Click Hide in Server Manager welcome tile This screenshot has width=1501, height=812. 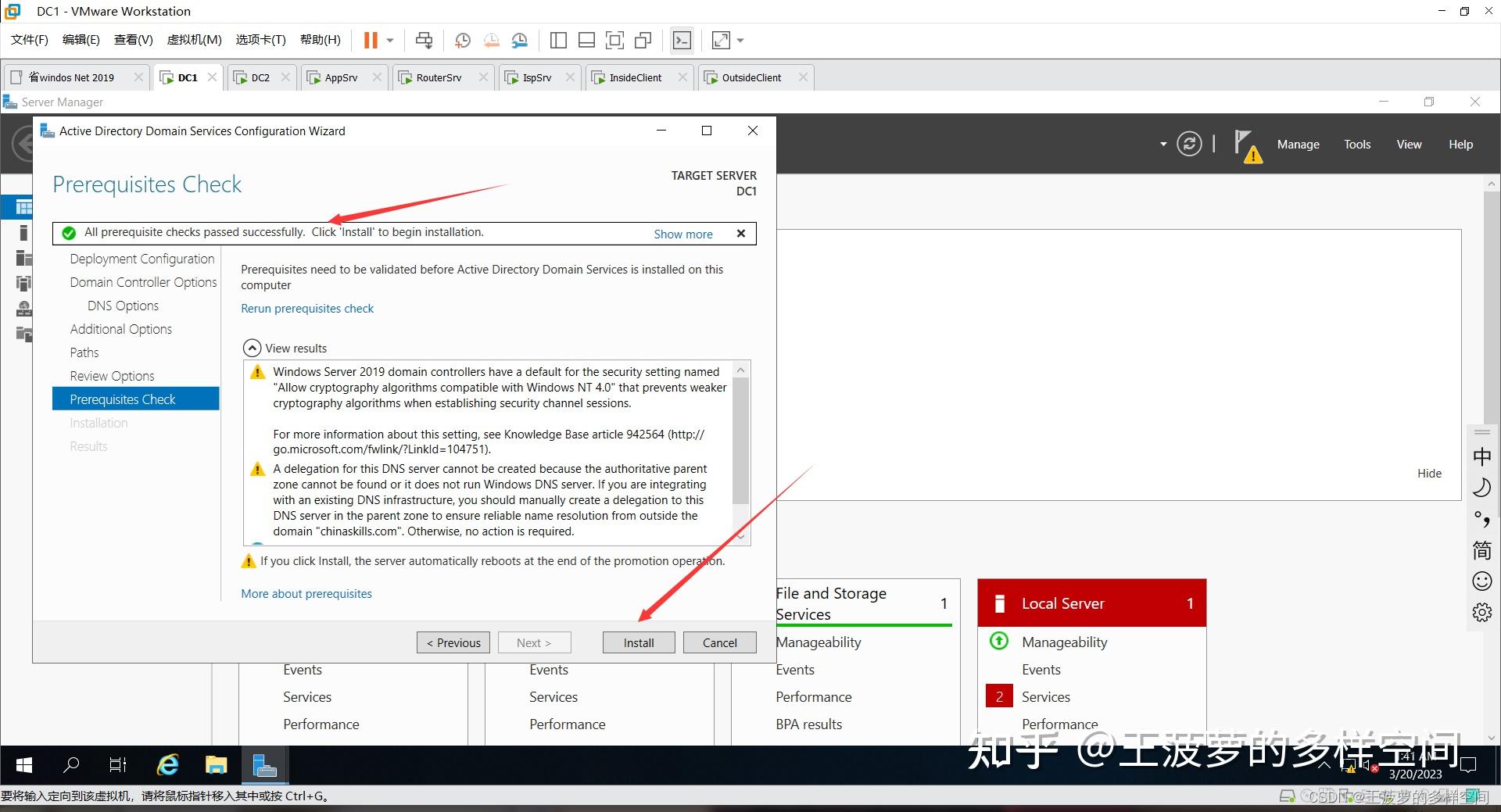click(1429, 474)
